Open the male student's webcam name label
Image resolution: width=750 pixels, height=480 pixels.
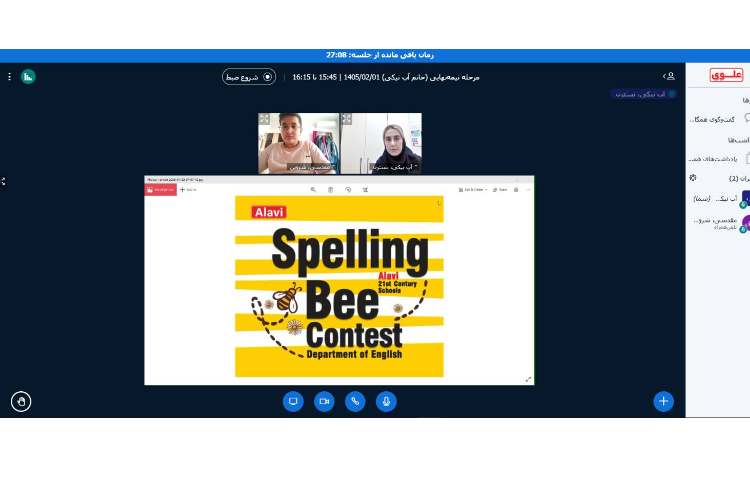tap(312, 167)
